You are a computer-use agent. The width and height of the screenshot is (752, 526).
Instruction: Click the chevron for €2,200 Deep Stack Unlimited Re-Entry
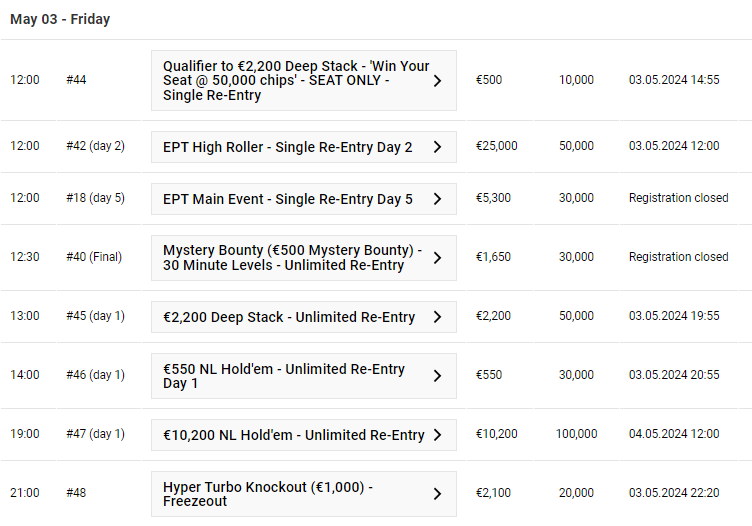tap(437, 317)
